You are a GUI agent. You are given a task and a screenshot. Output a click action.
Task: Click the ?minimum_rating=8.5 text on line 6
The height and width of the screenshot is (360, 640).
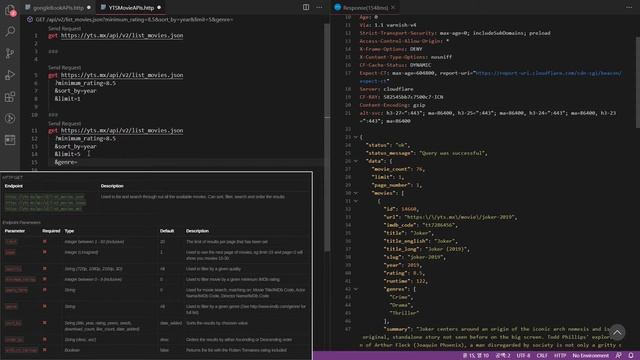(x=85, y=83)
